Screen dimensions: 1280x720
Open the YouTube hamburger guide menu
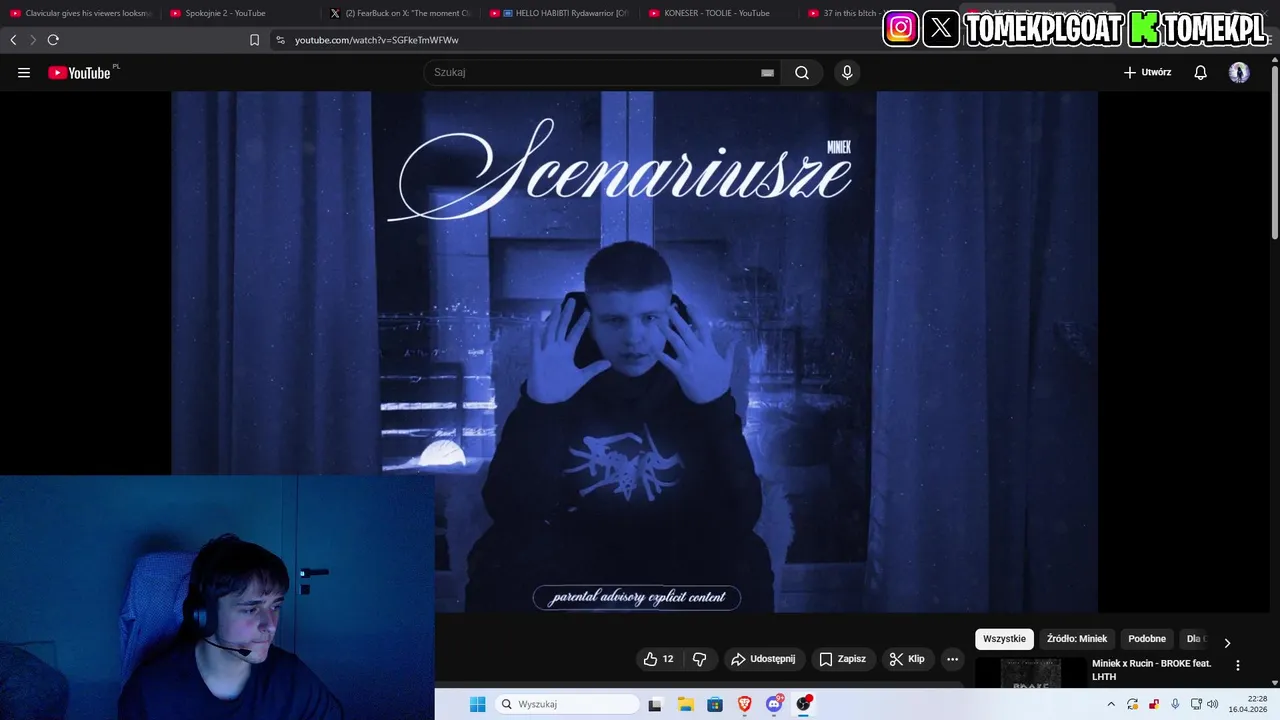coord(24,72)
